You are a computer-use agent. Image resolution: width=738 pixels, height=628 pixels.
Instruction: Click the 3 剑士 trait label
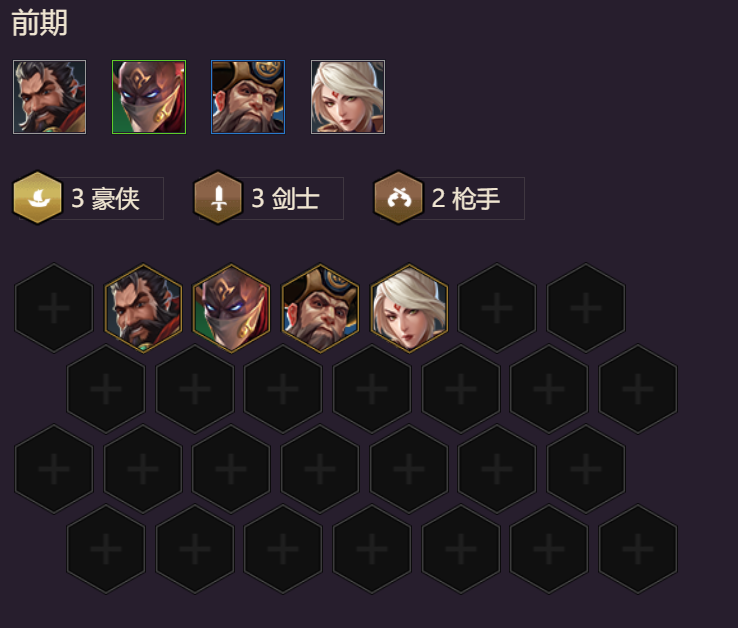point(286,198)
